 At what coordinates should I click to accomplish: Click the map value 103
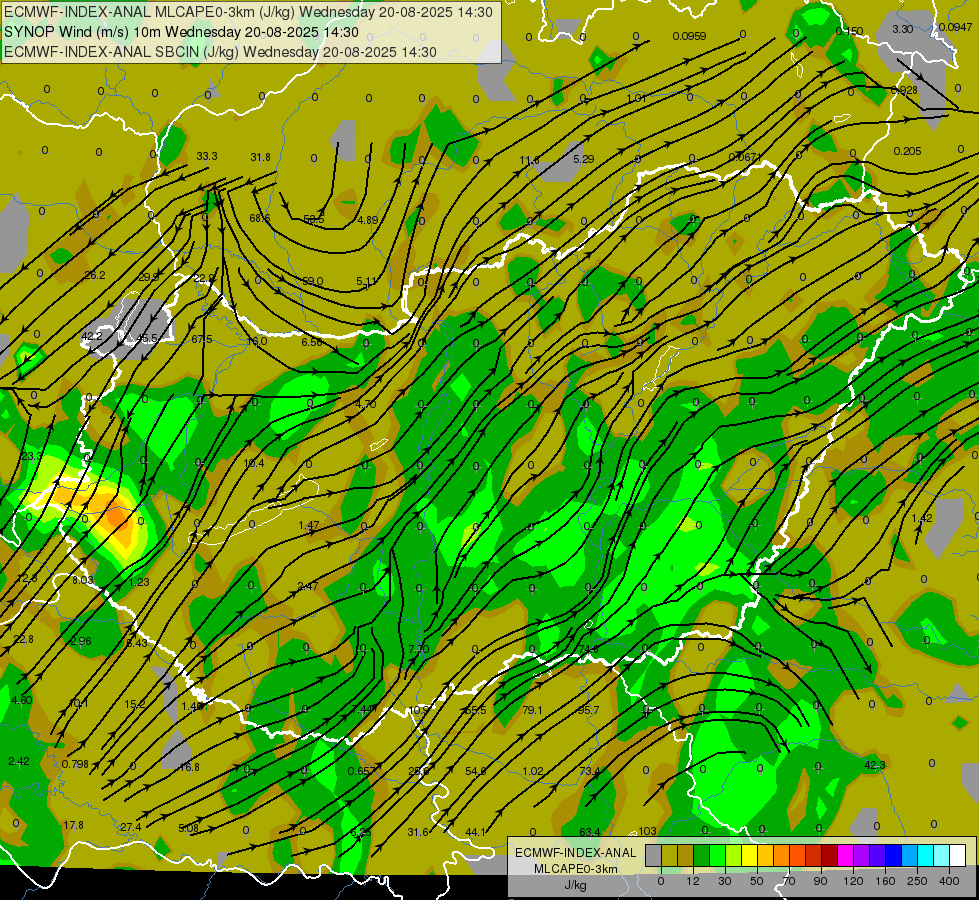[647, 831]
